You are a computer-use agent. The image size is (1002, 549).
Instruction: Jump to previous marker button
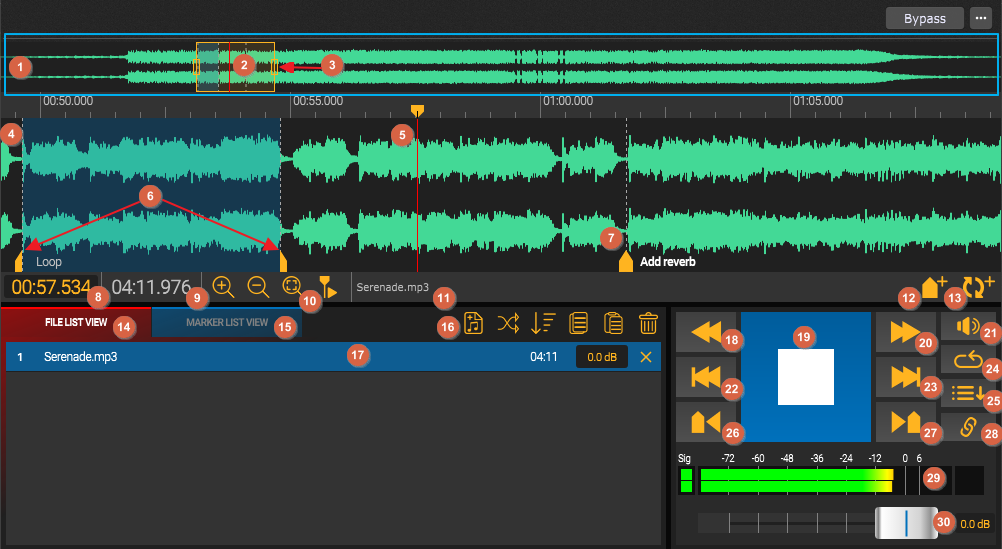coord(706,422)
